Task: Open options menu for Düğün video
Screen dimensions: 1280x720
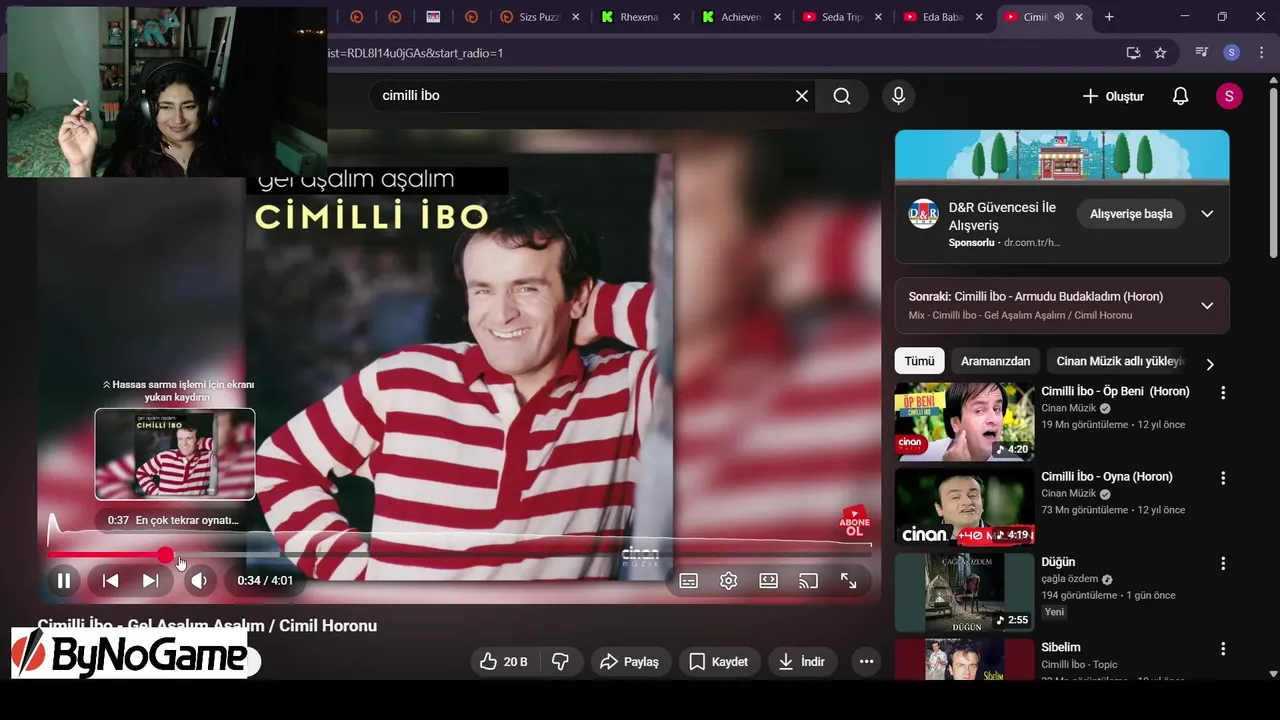Action: click(x=1222, y=563)
